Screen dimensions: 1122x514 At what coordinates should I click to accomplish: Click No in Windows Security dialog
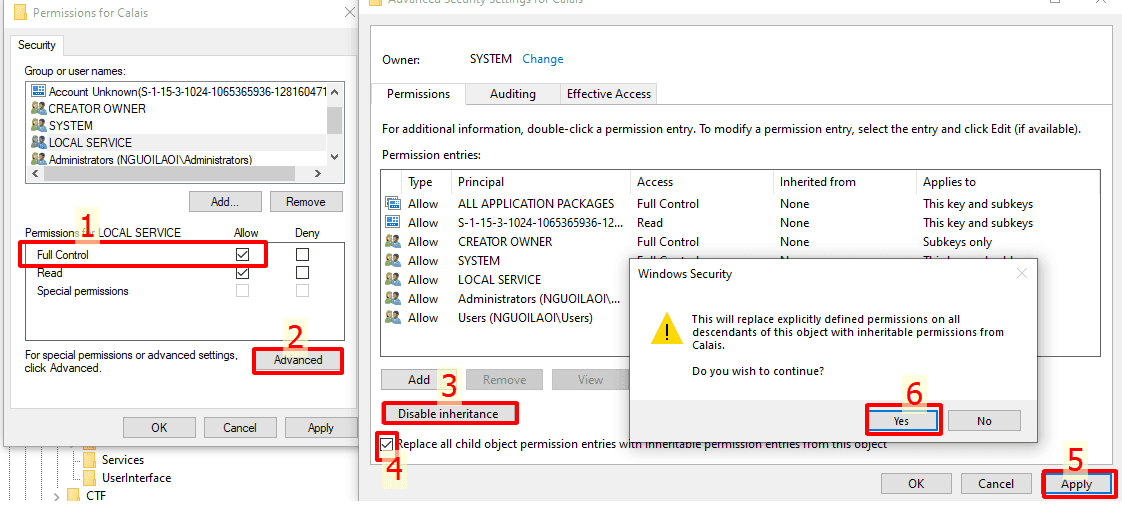click(985, 421)
